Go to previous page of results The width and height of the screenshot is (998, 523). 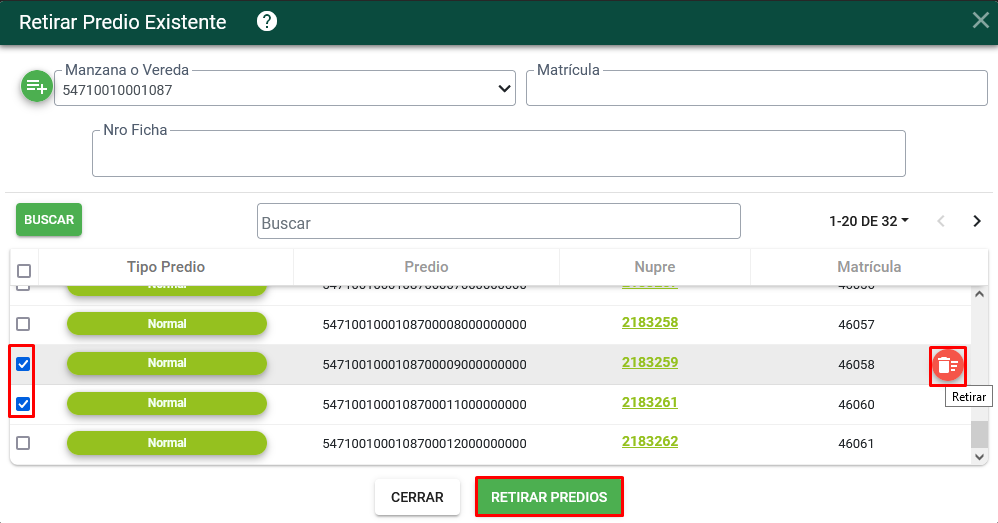[941, 221]
